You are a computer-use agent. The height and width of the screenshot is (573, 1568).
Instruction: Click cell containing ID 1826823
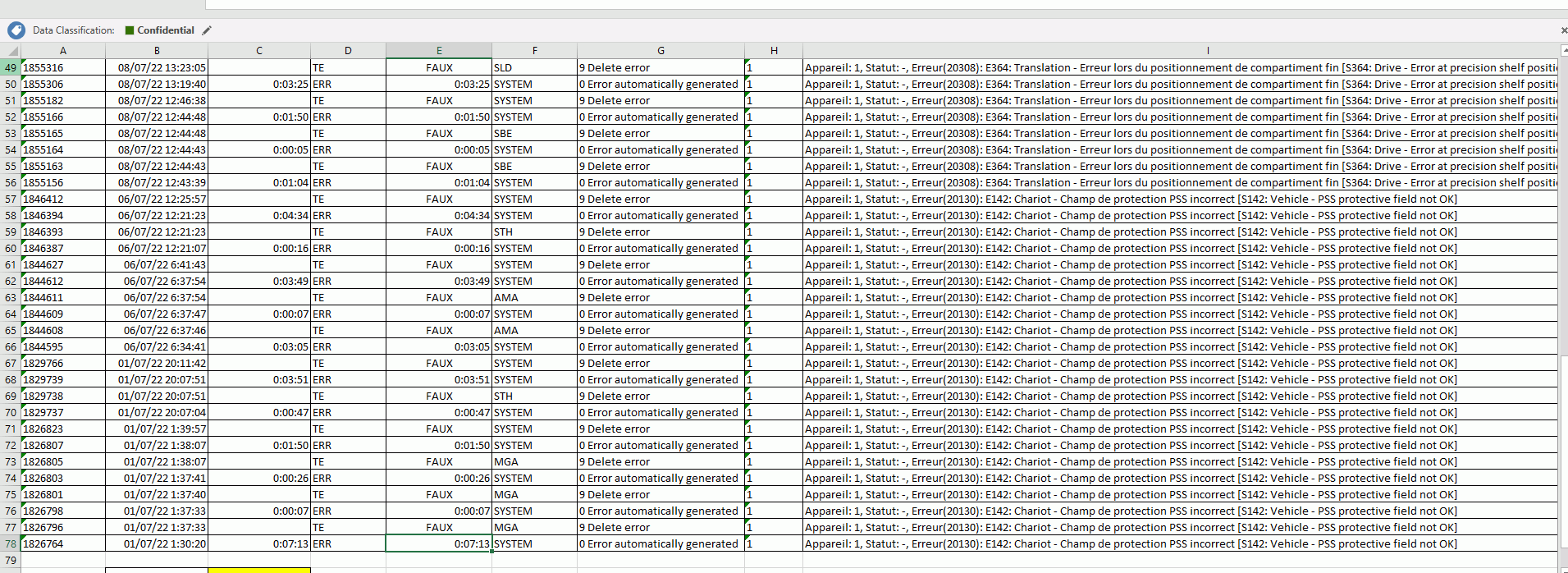tap(63, 429)
